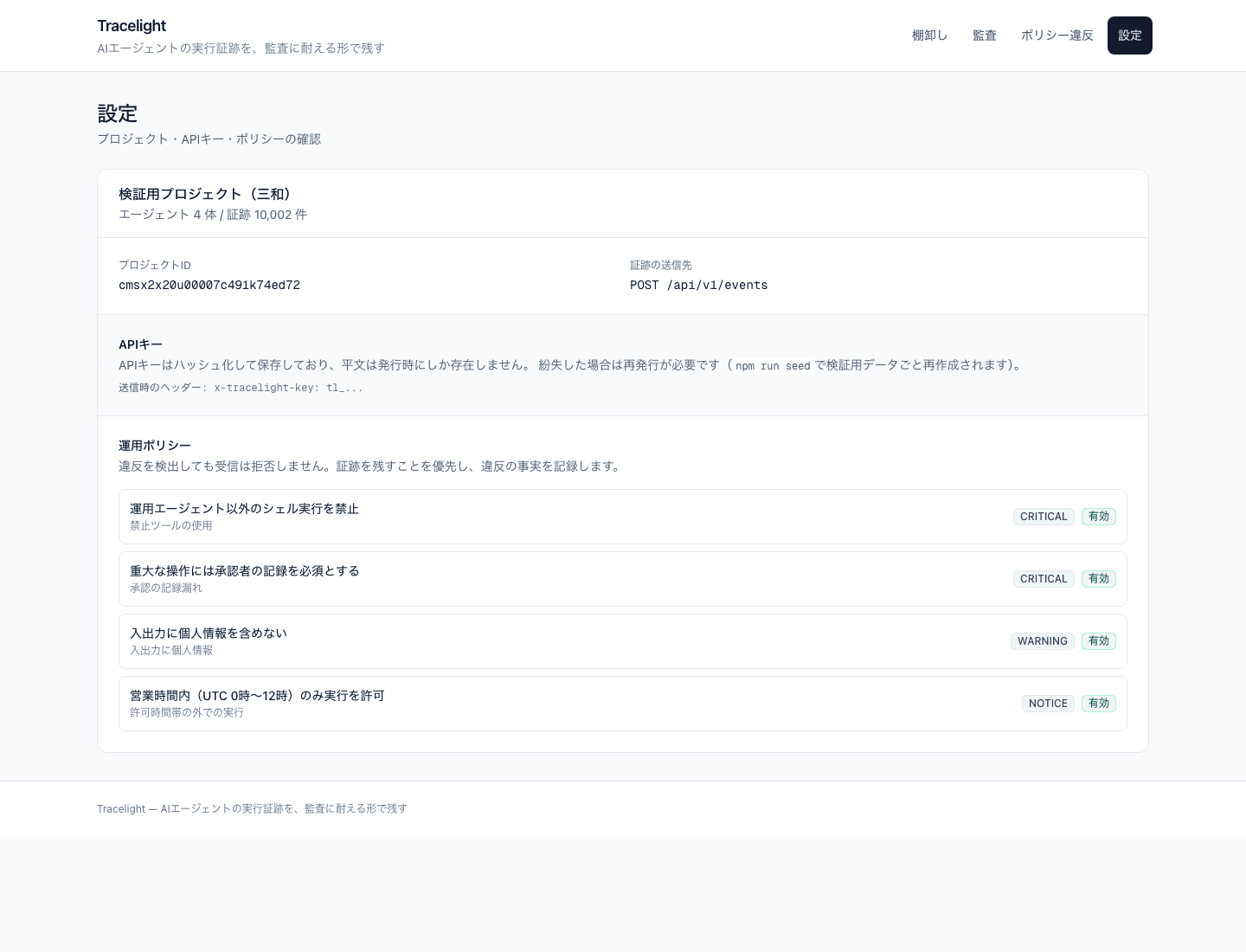Screen dimensions: 1246x952
Task: Click the WARNING severity badge
Action: (x=1043, y=641)
